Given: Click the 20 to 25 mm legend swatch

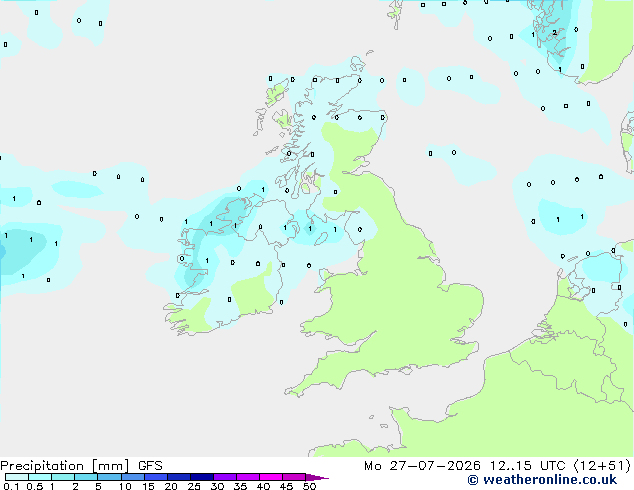Looking at the screenshot, I should 179,477.
